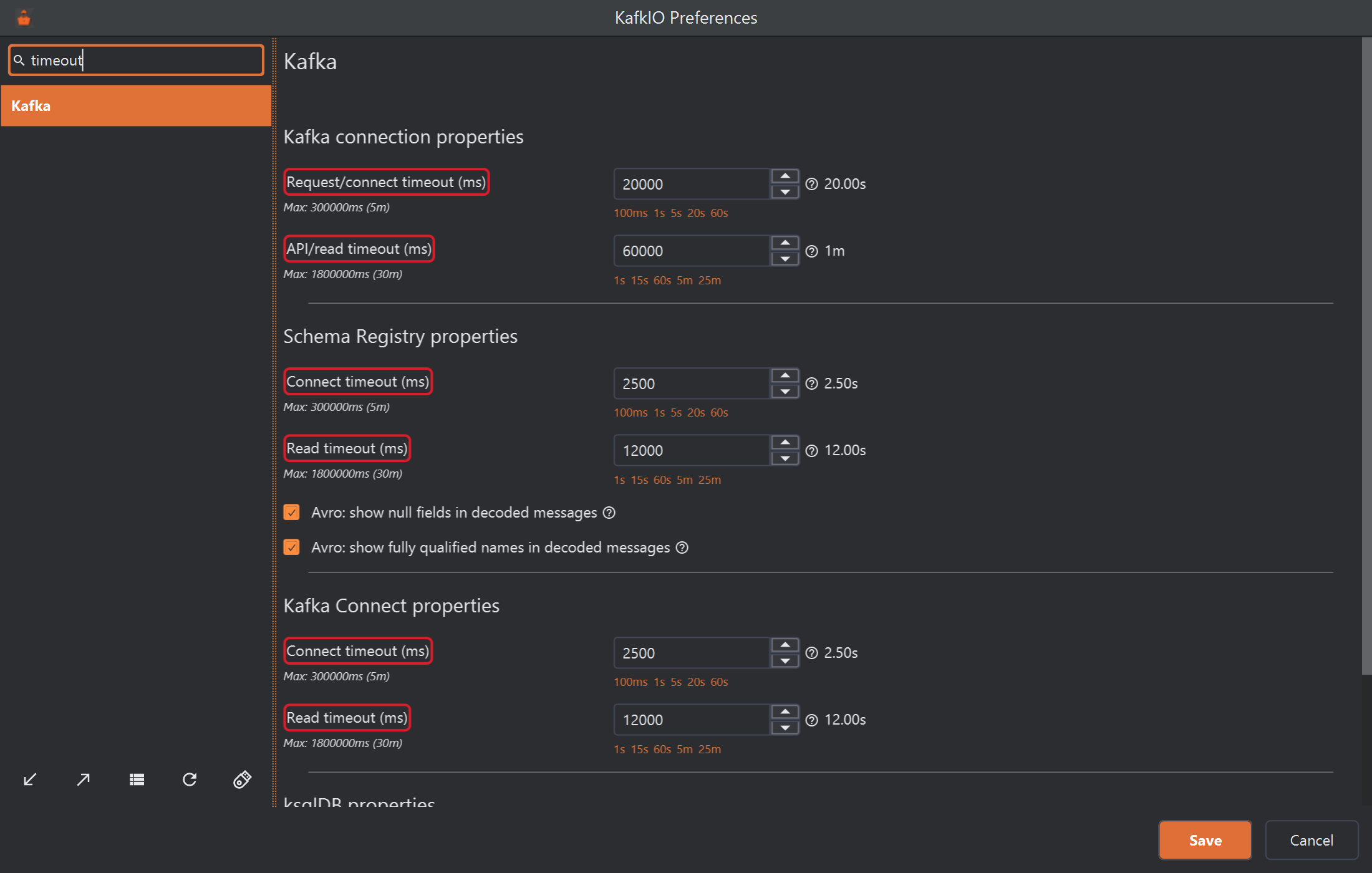Choose 1s preset under Schema Registry Read timeout

pos(619,480)
